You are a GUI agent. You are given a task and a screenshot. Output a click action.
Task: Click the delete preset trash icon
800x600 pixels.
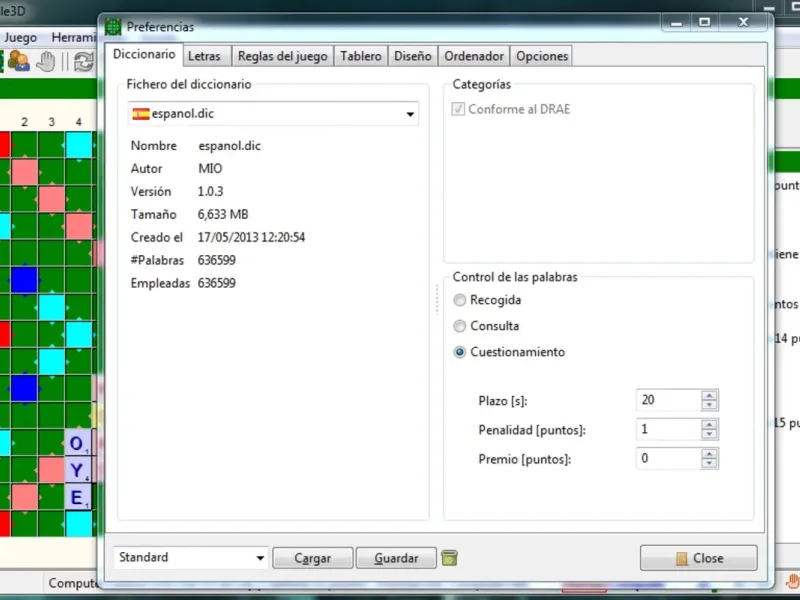click(x=449, y=558)
